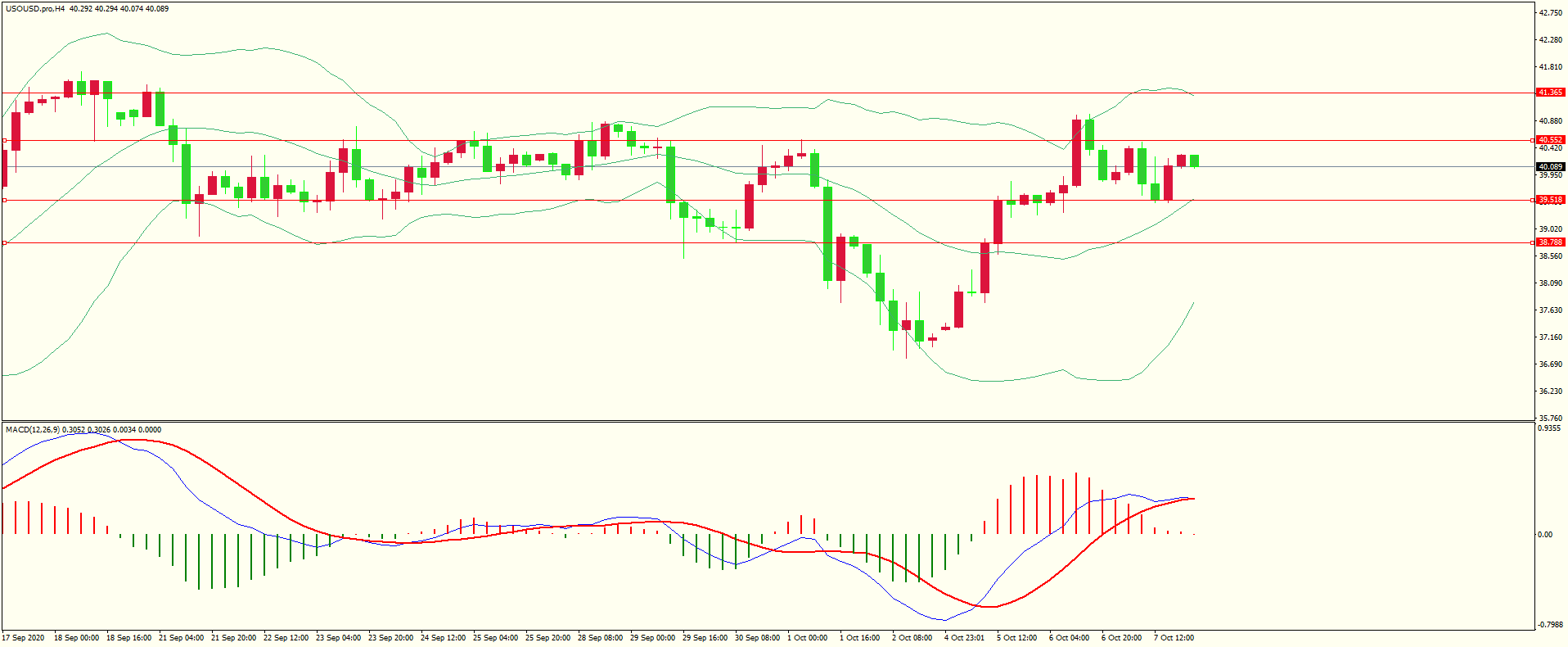Viewport: 1568px width, 647px height.
Task: Click the 0.9355 MACD scale value
Action: 1549,428
